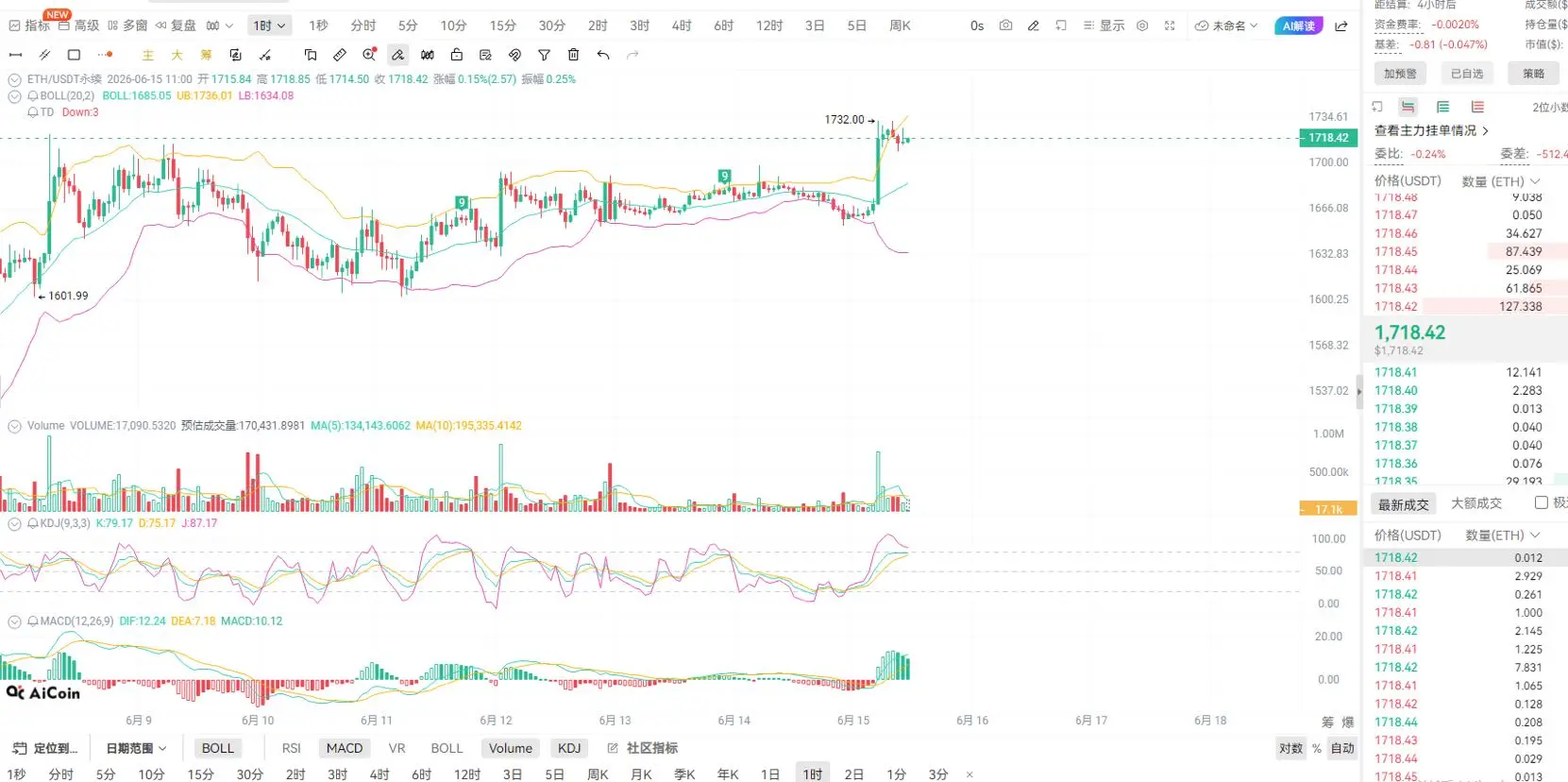Select the parallel channel drawing tool
1568x782 pixels.
click(44, 55)
